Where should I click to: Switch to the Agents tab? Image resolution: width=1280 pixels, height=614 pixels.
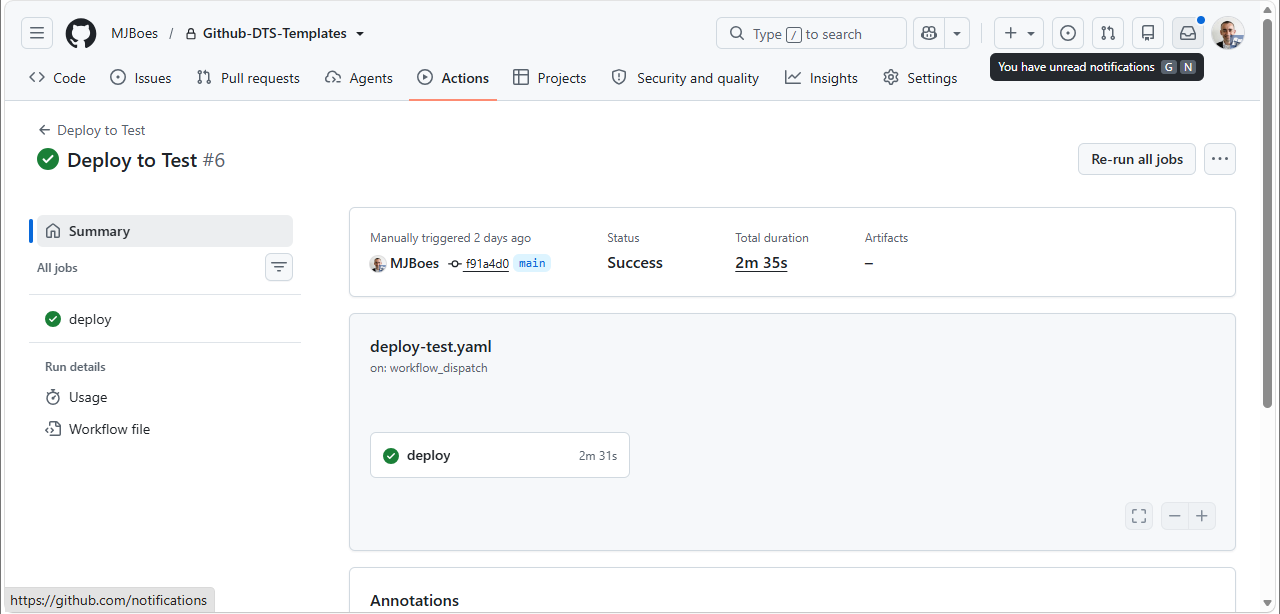coord(359,78)
